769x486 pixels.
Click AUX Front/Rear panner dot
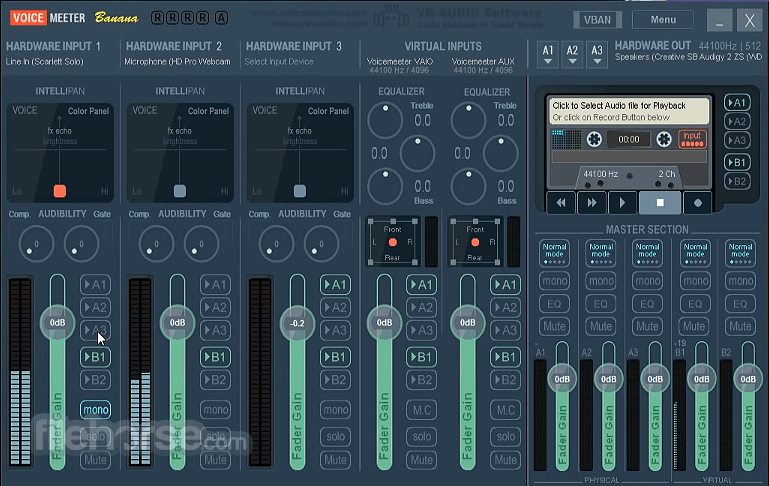[475, 242]
